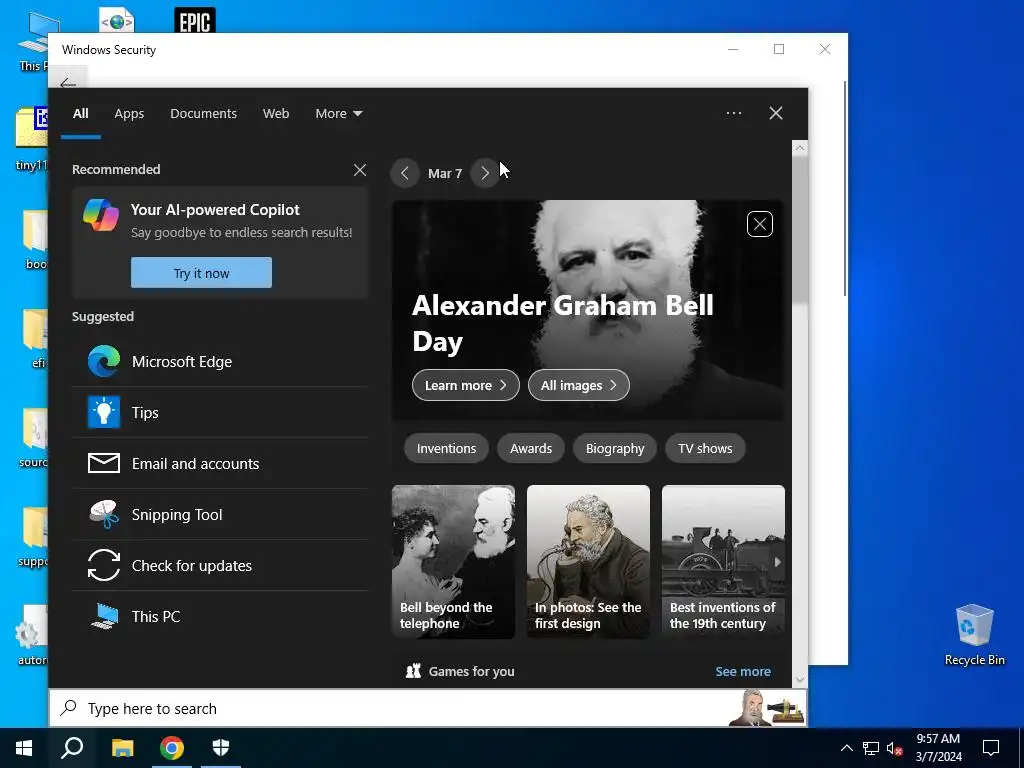This screenshot has height=768, width=1024.
Task: Open Check for updates
Action: (220, 566)
